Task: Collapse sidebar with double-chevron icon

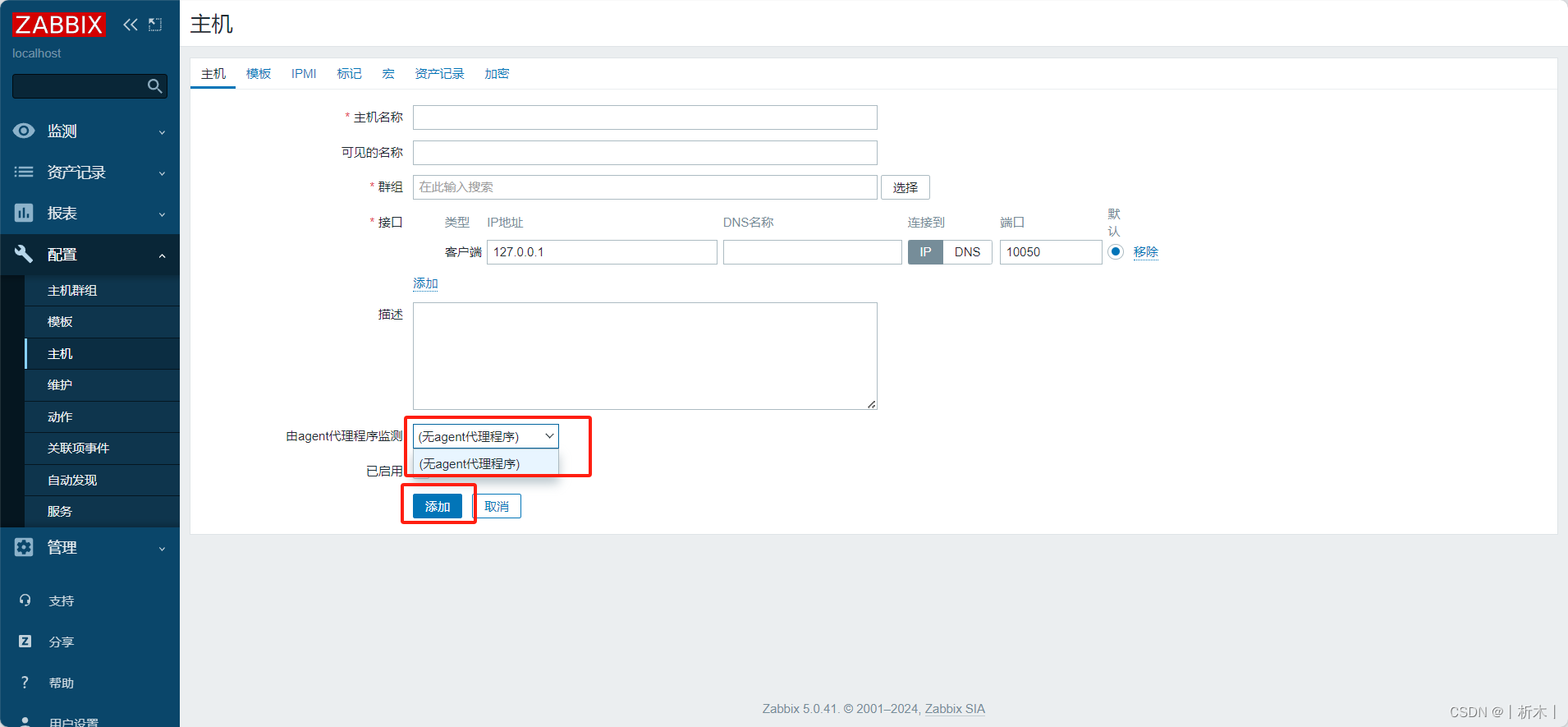Action: coord(131,25)
